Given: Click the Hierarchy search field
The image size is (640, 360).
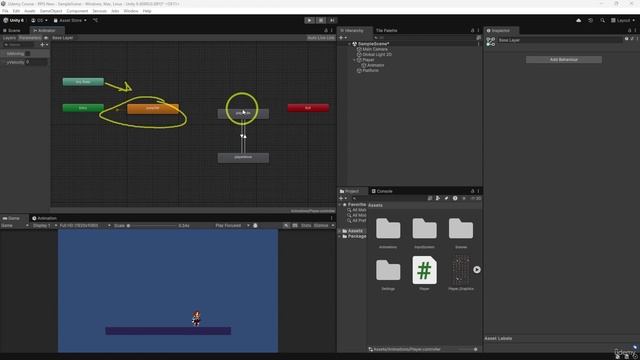Looking at the screenshot, I should click(424, 38).
